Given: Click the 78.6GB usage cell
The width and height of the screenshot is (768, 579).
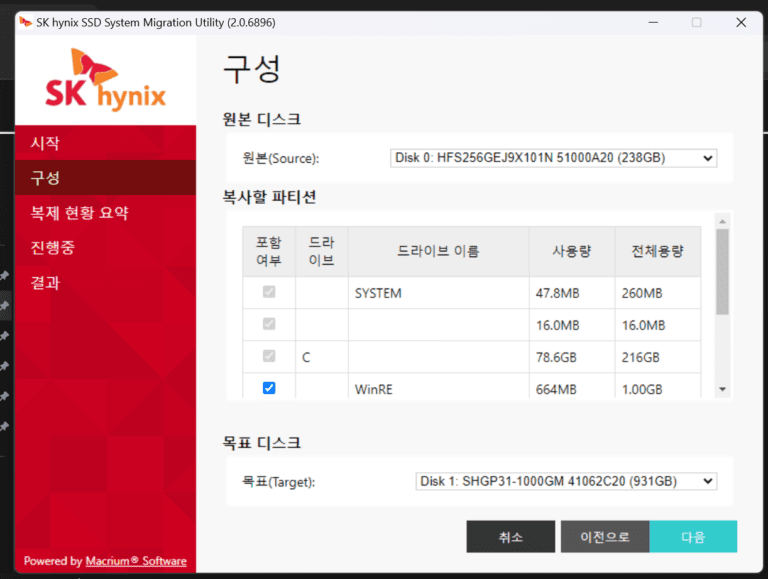Looking at the screenshot, I should (572, 357).
